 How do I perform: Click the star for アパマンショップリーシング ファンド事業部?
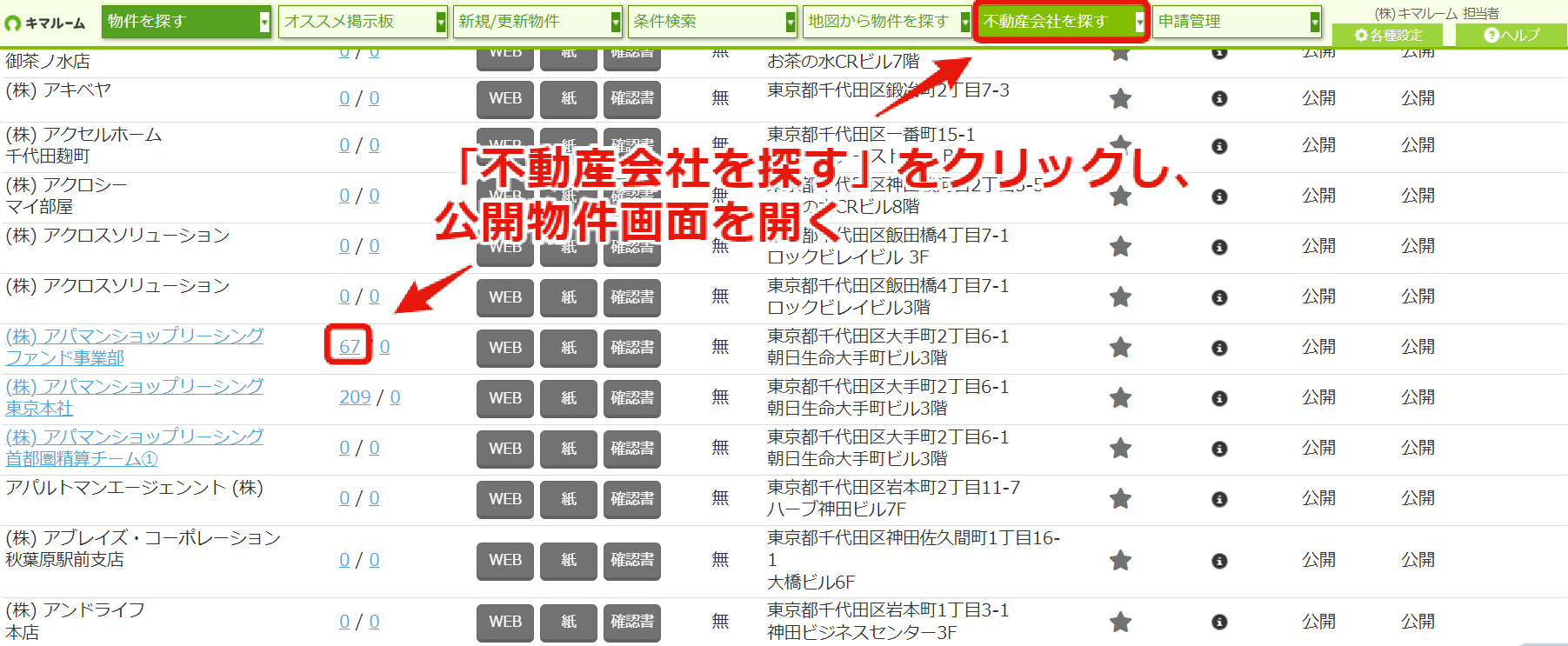click(1120, 348)
